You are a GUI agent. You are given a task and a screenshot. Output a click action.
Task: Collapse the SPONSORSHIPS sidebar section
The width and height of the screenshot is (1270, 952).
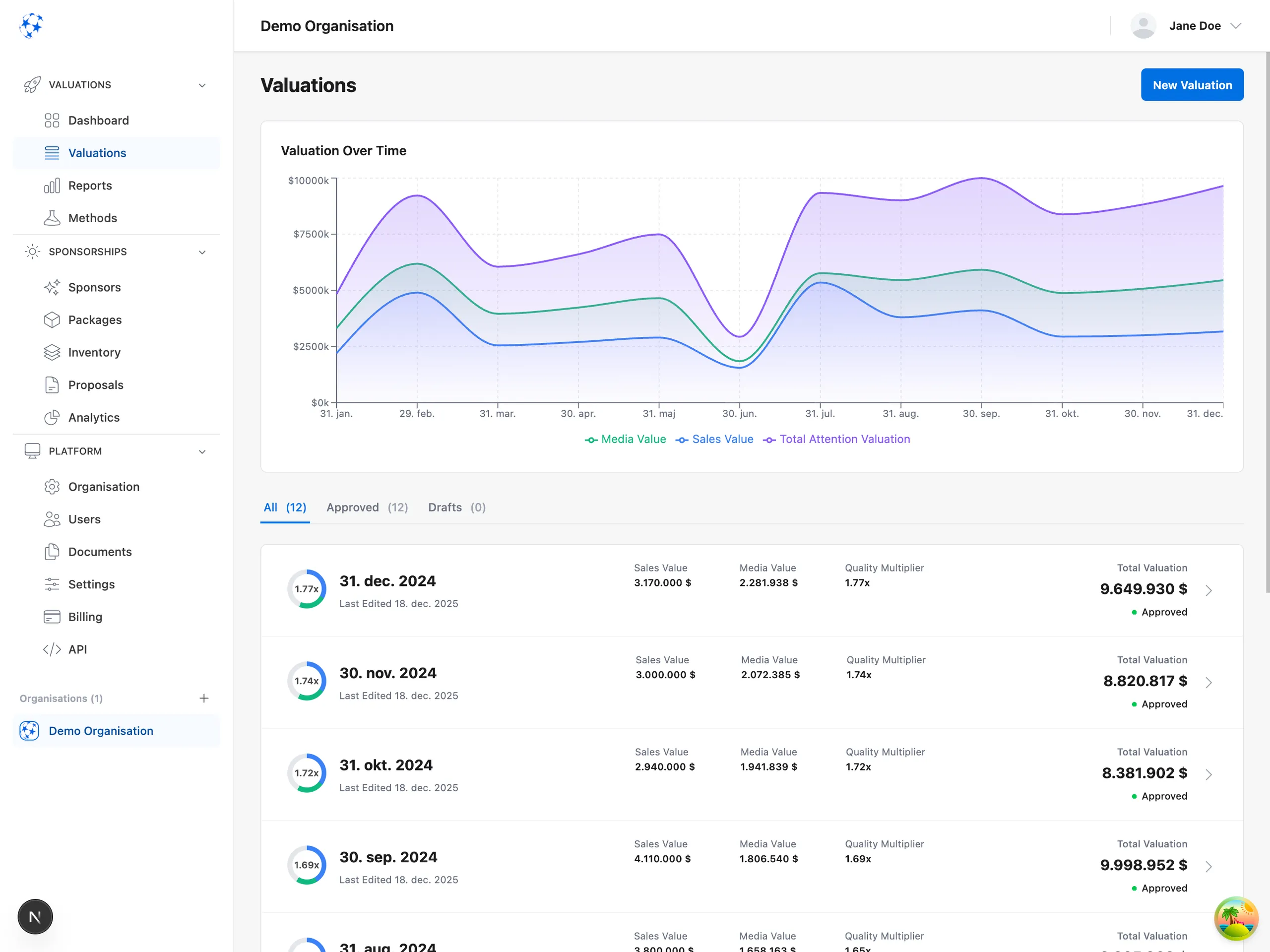pos(202,252)
